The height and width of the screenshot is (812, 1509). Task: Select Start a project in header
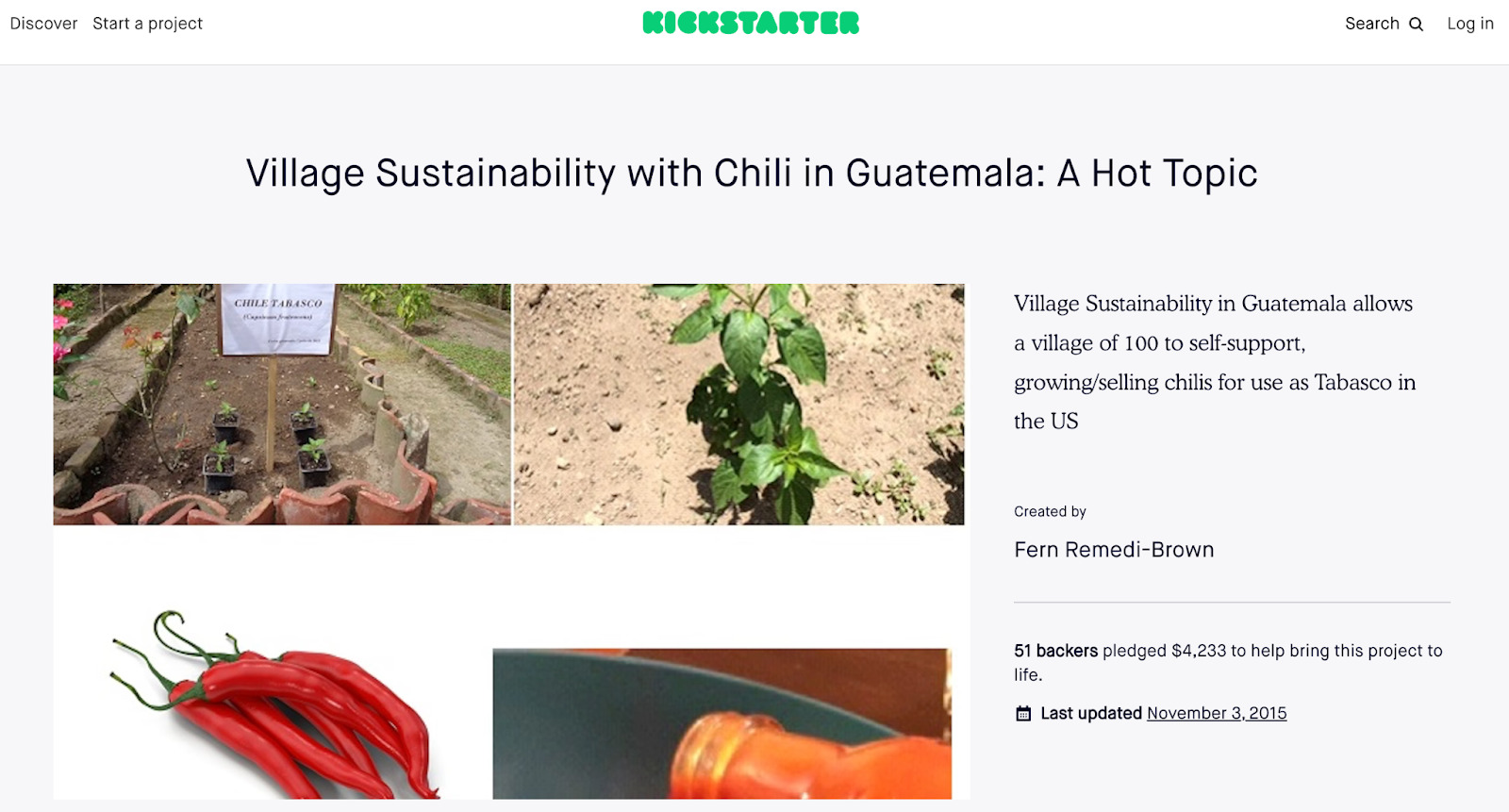point(147,24)
